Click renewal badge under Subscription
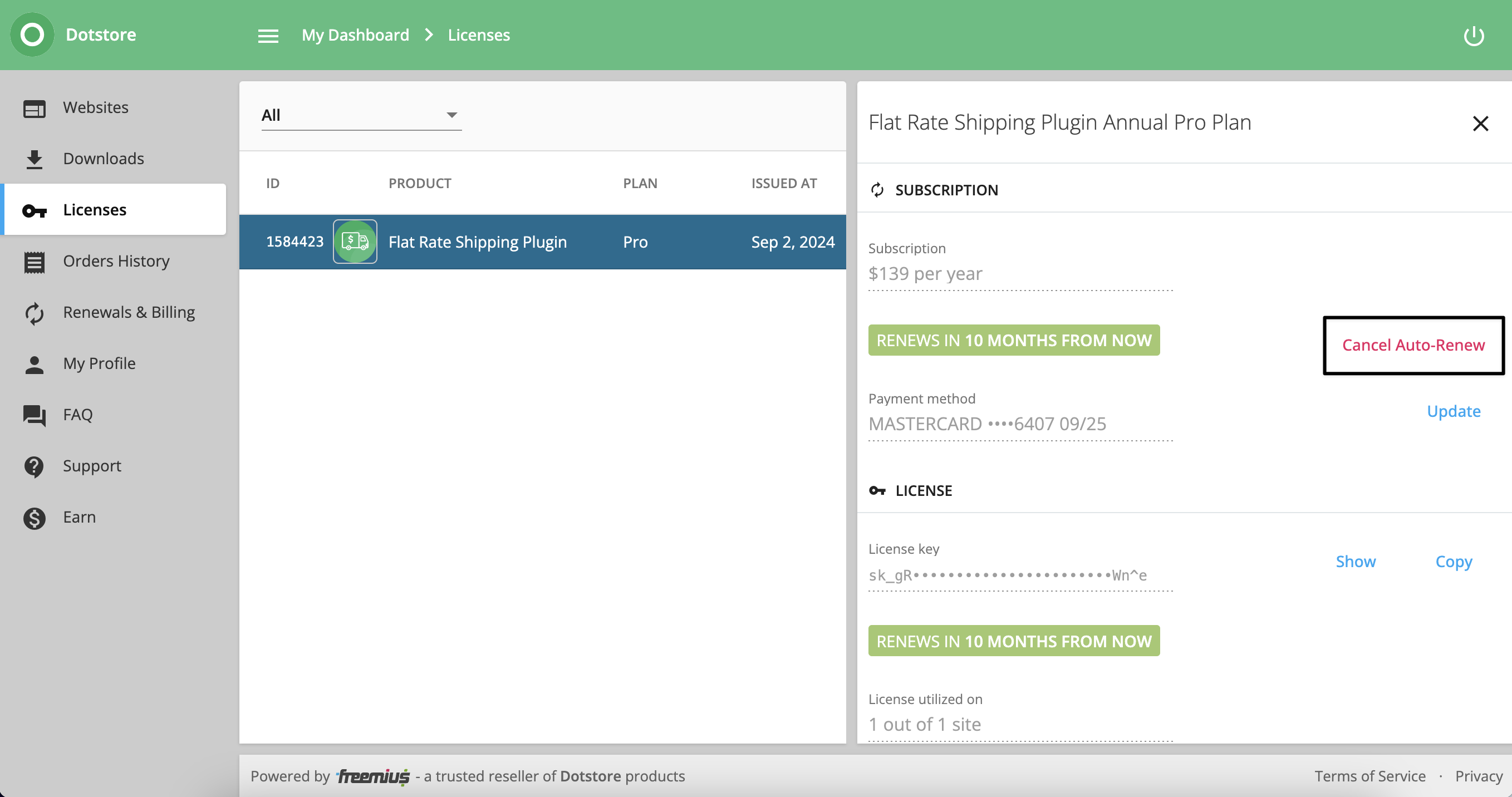Viewport: 1512px width, 797px height. 1014,341
